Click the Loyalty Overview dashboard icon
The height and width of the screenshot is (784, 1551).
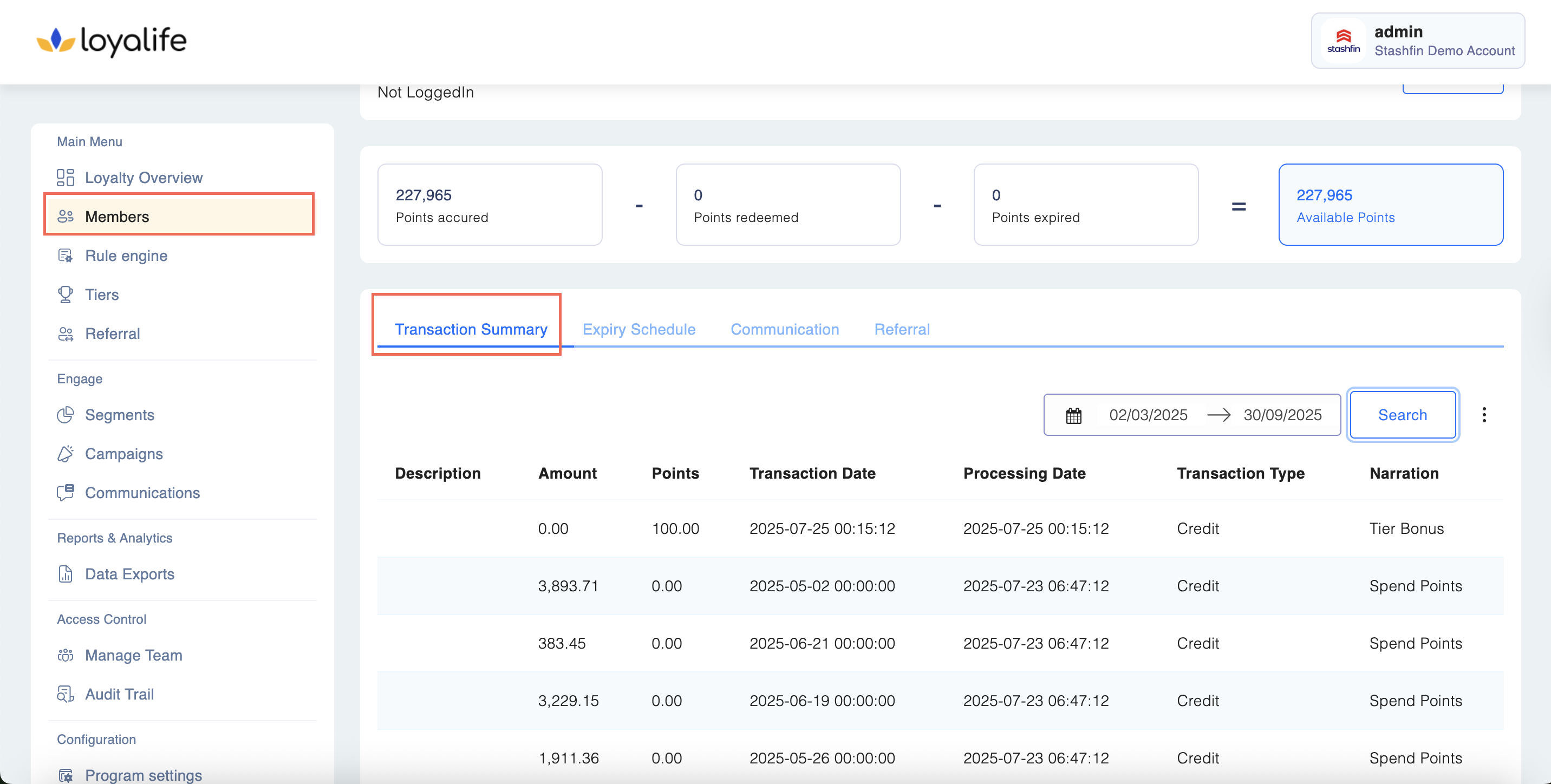(x=65, y=178)
